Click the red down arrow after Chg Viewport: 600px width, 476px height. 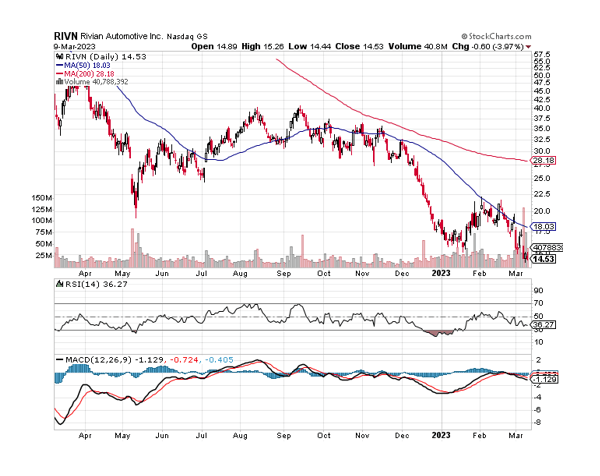click(528, 47)
